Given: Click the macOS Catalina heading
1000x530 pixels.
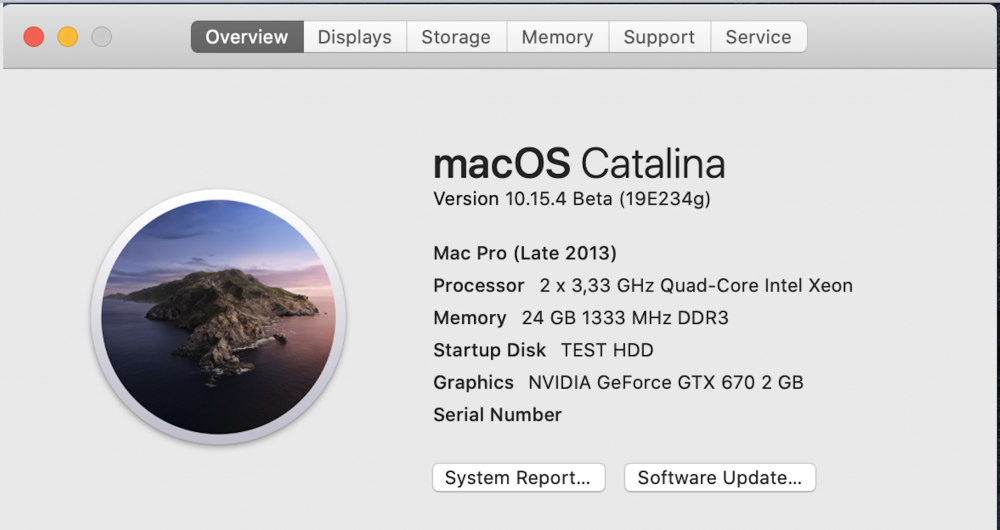Looking at the screenshot, I should coord(579,164).
